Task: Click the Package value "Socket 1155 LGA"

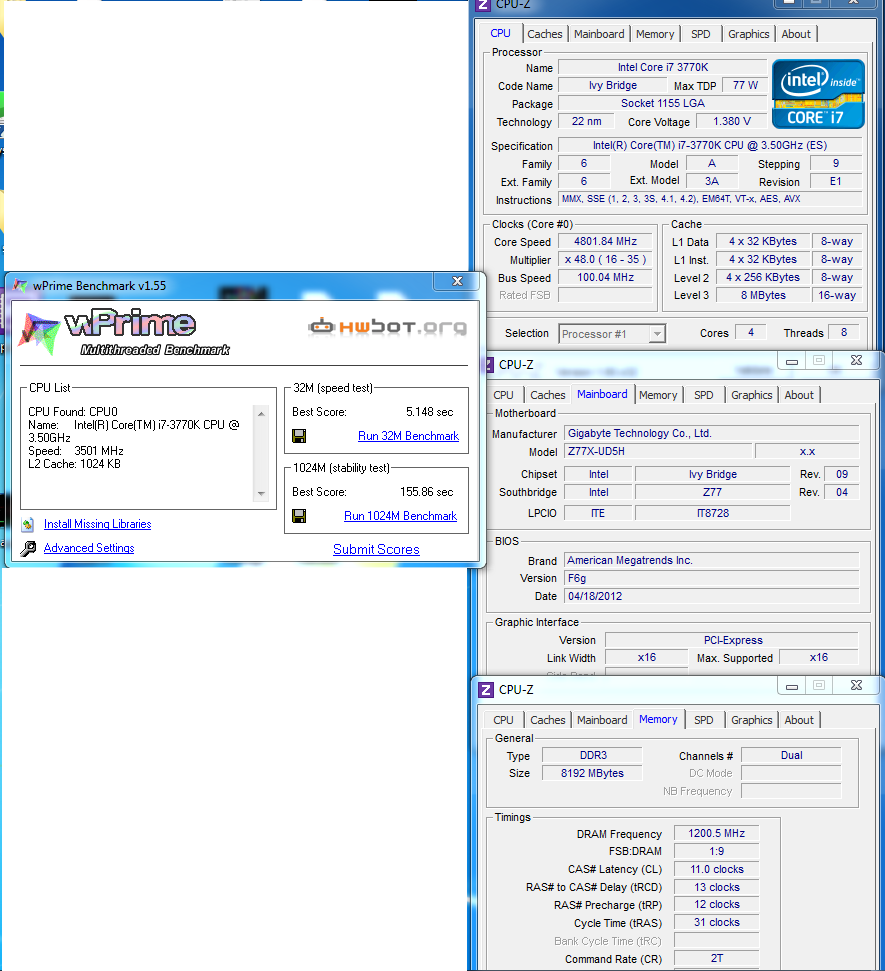Action: [663, 103]
